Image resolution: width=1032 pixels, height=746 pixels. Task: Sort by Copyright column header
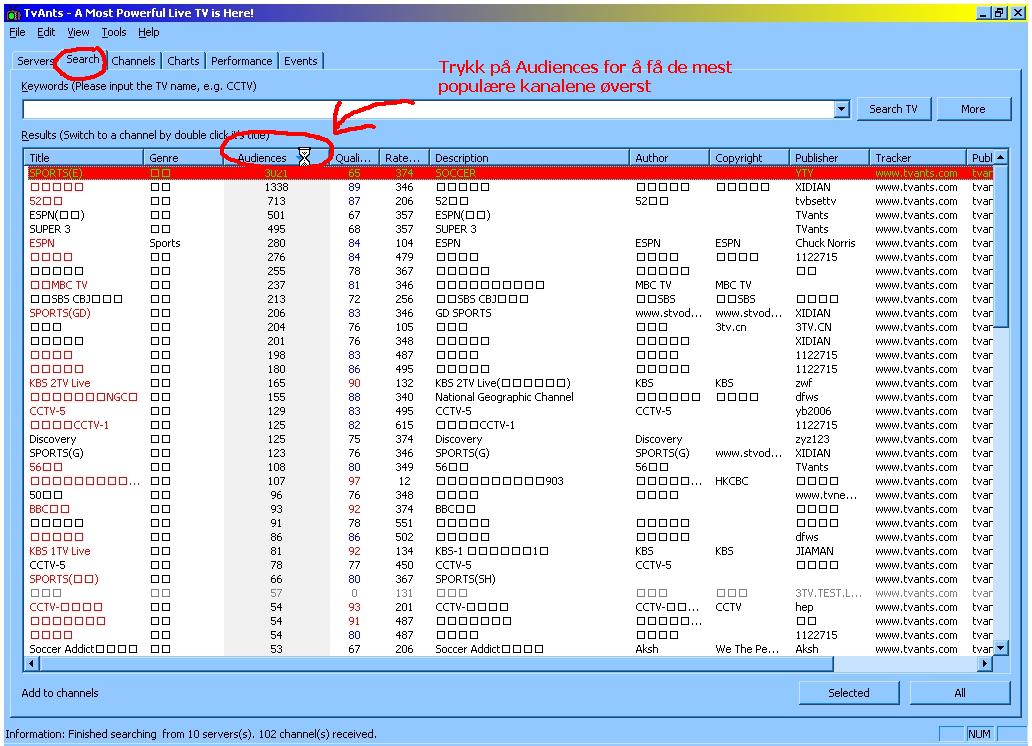[x=749, y=158]
